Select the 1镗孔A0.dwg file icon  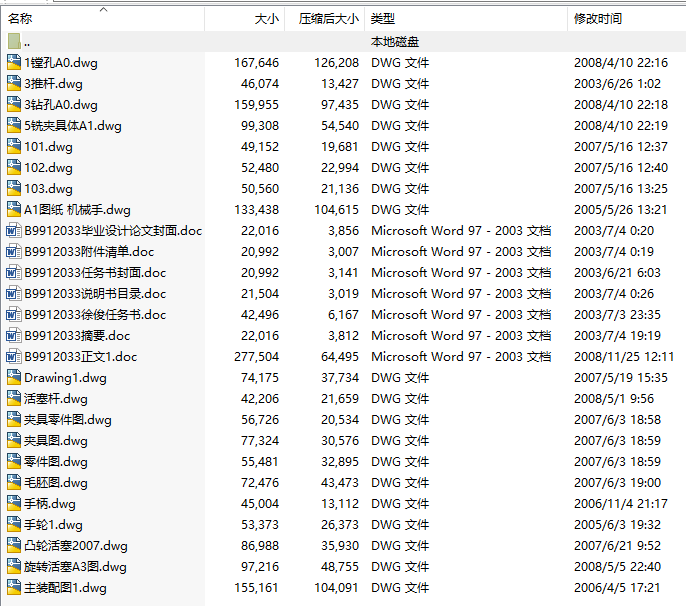click(x=14, y=63)
